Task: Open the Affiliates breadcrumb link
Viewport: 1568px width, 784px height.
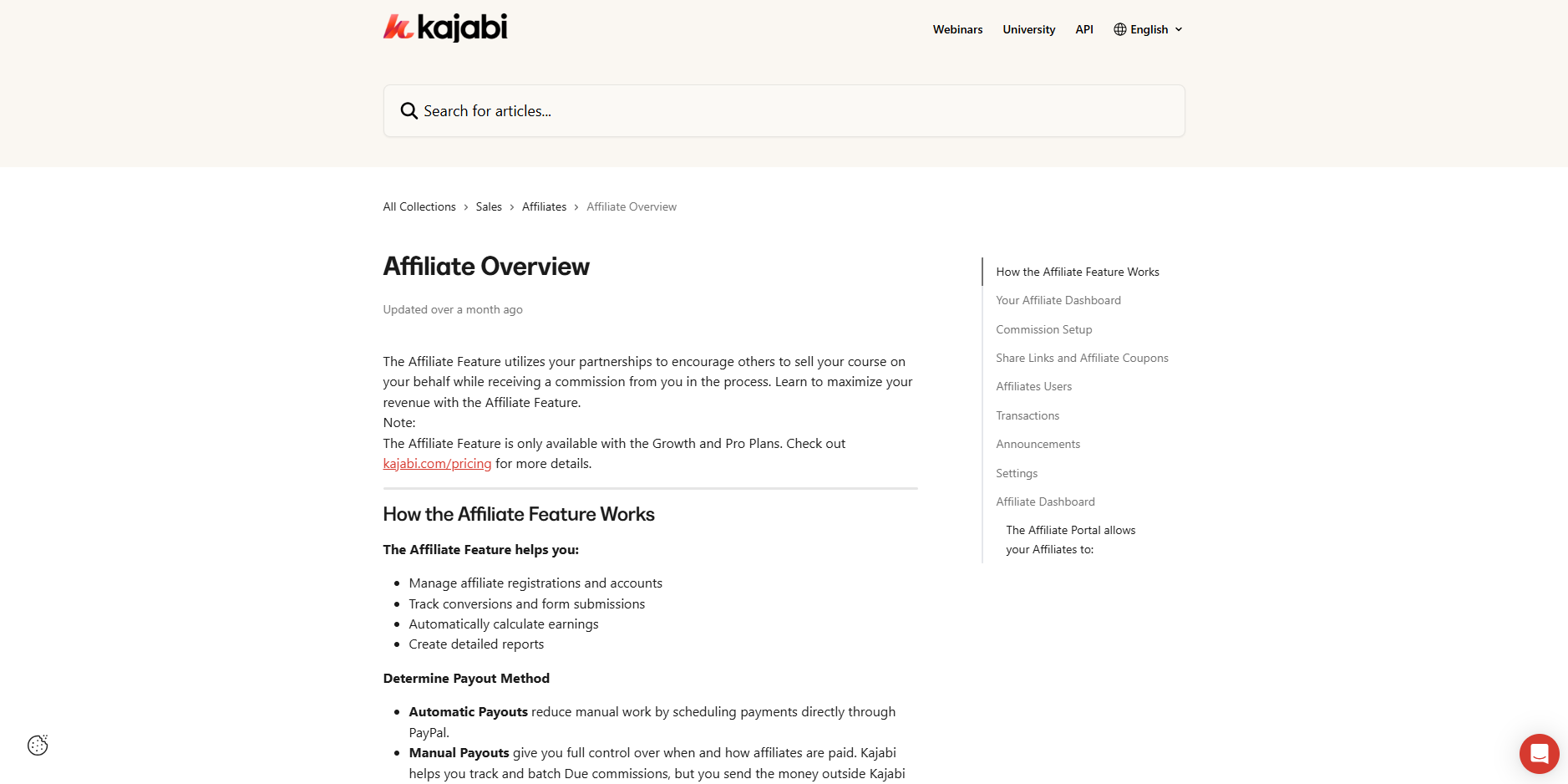Action: coord(544,206)
